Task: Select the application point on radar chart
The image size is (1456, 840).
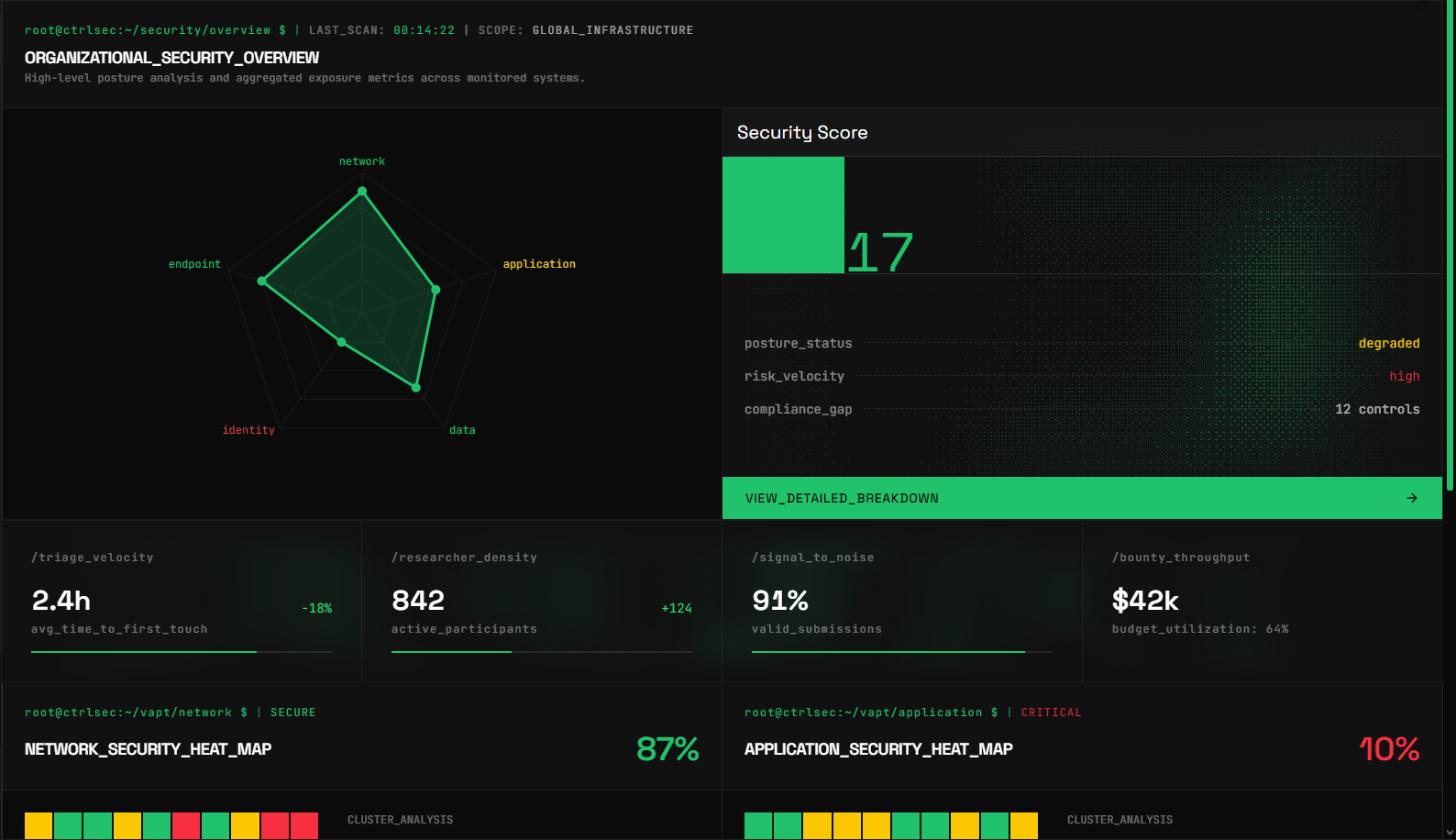Action: pyautogui.click(x=436, y=290)
